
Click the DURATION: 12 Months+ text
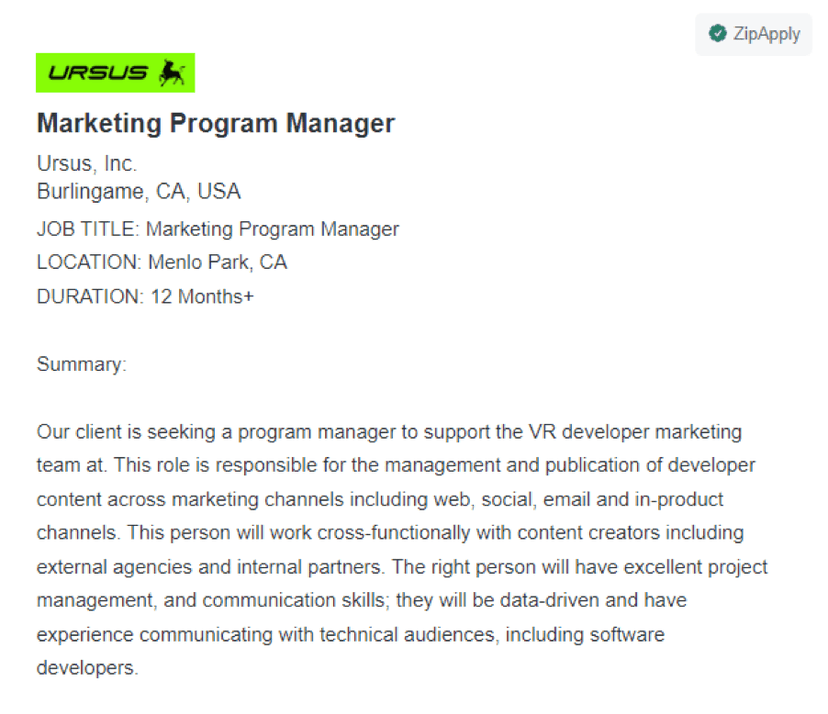pos(145,296)
